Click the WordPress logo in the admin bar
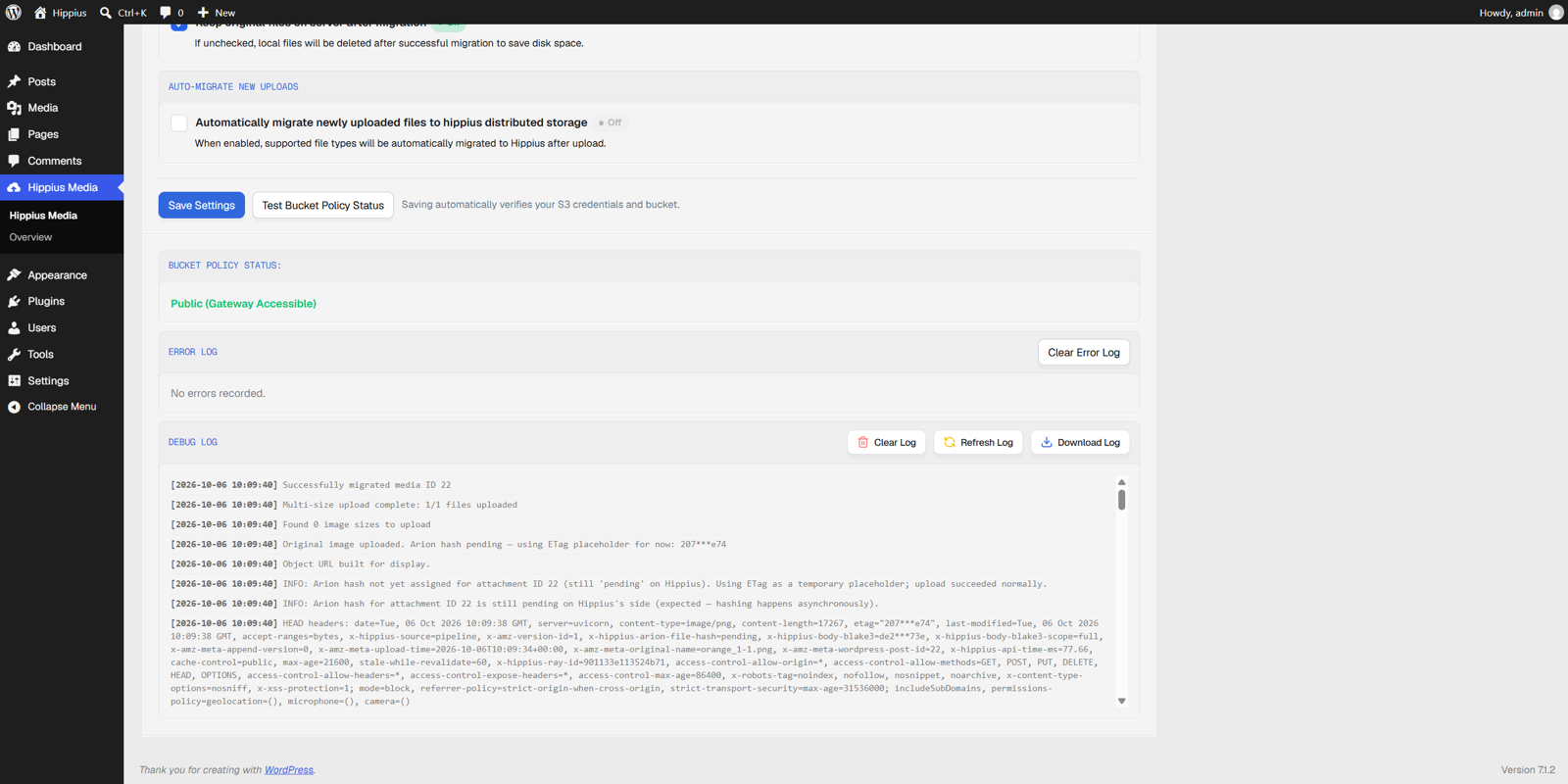Viewport: 1568px width, 784px height. (14, 13)
